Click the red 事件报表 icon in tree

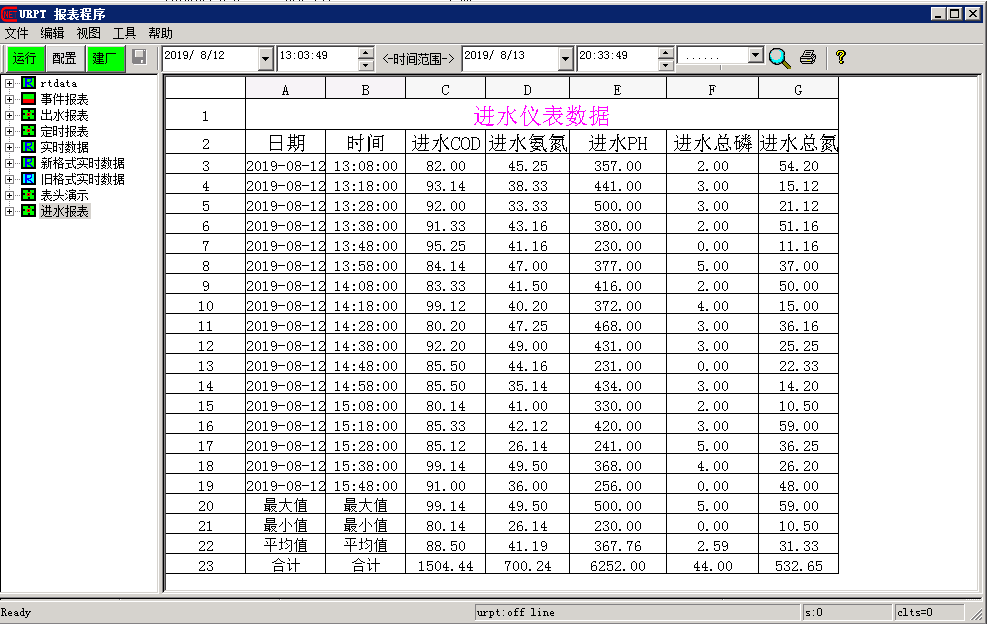click(28, 99)
